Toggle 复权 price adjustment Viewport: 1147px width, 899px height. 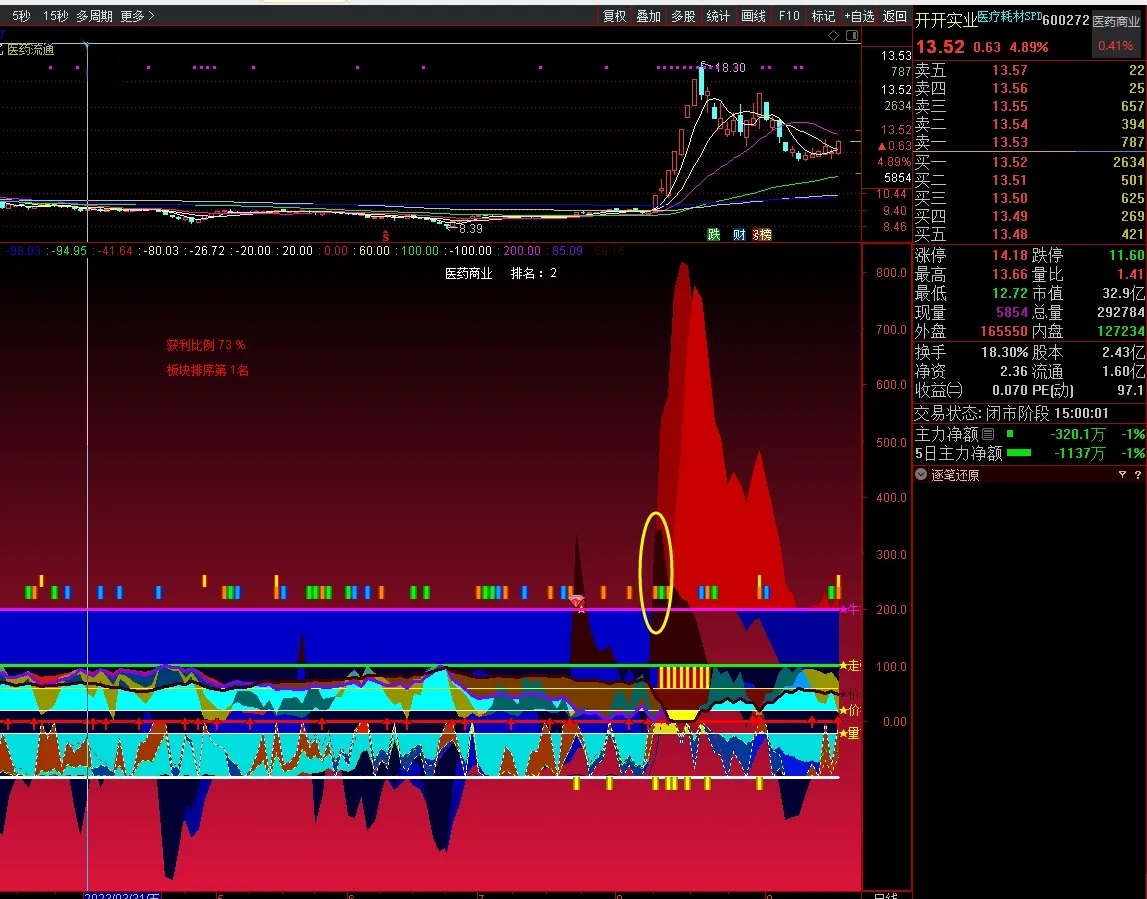[614, 16]
